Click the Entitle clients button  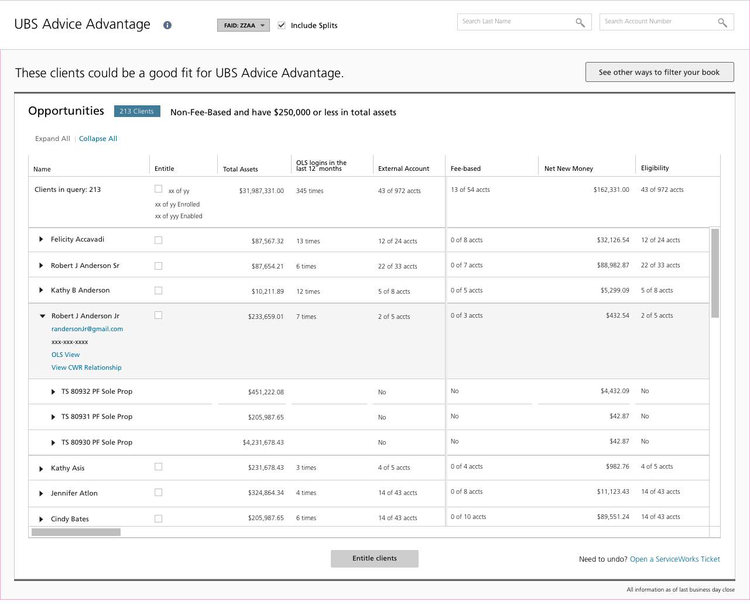(x=375, y=559)
